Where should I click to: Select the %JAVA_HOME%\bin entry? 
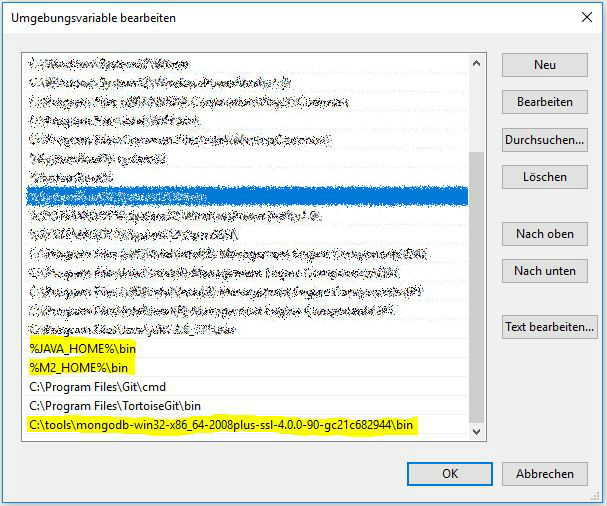83,349
